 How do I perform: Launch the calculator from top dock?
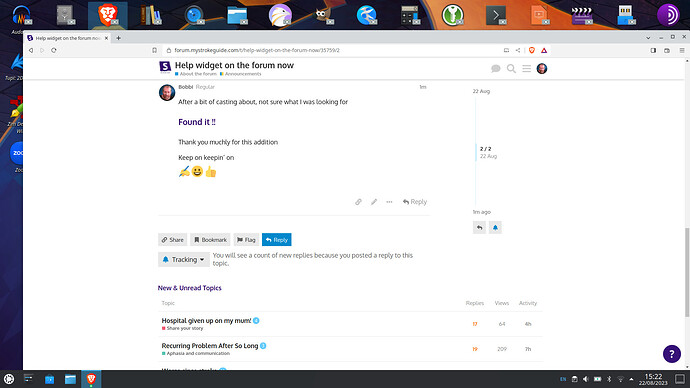(x=410, y=15)
